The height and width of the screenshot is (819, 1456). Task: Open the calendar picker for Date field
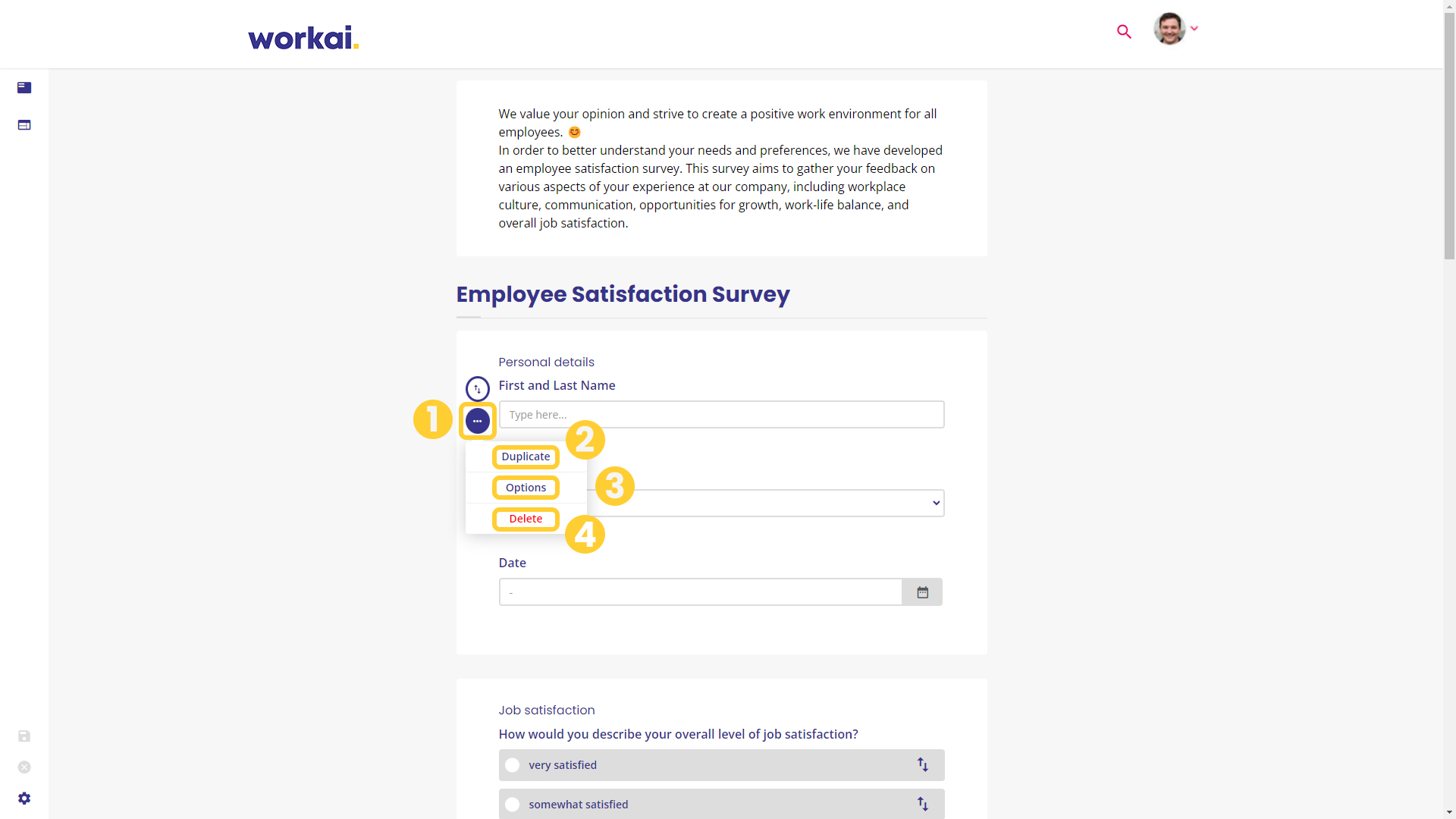pos(922,592)
